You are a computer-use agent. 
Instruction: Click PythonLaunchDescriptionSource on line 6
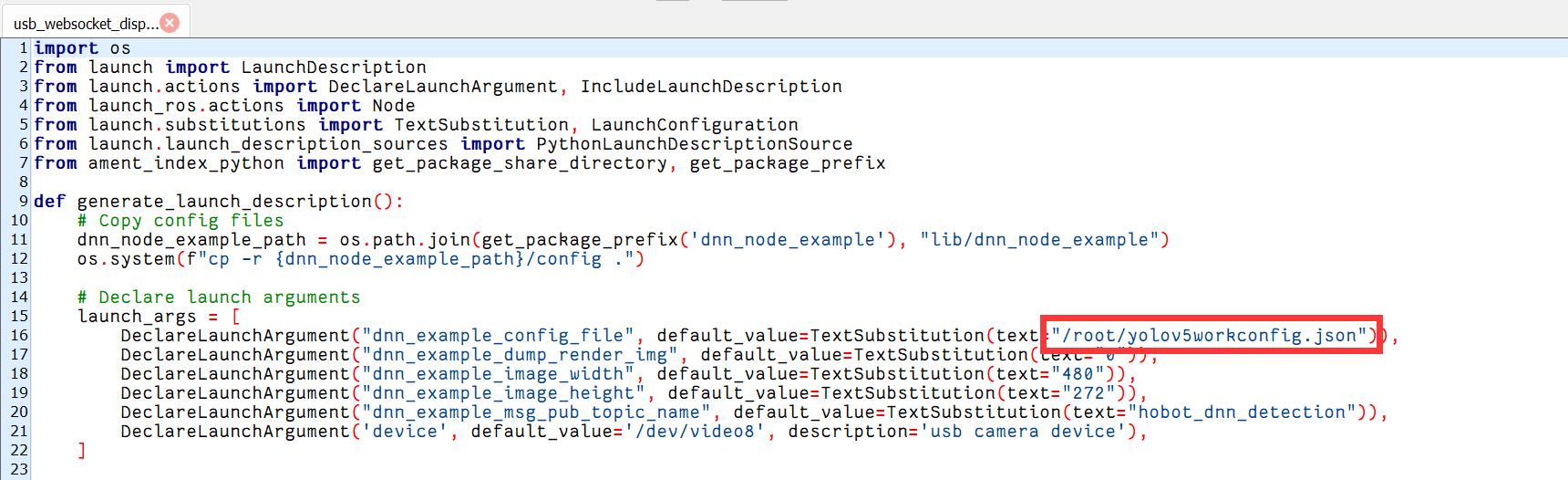click(695, 144)
